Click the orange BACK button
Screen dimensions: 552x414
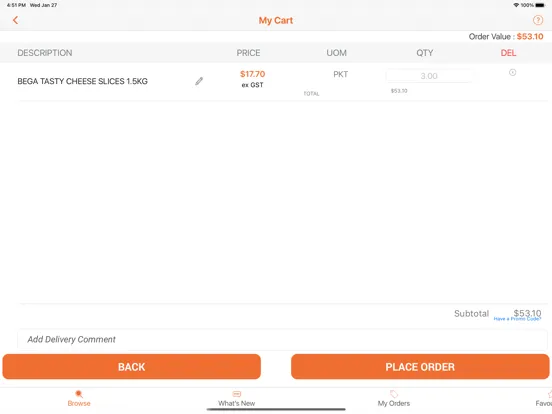(x=132, y=367)
